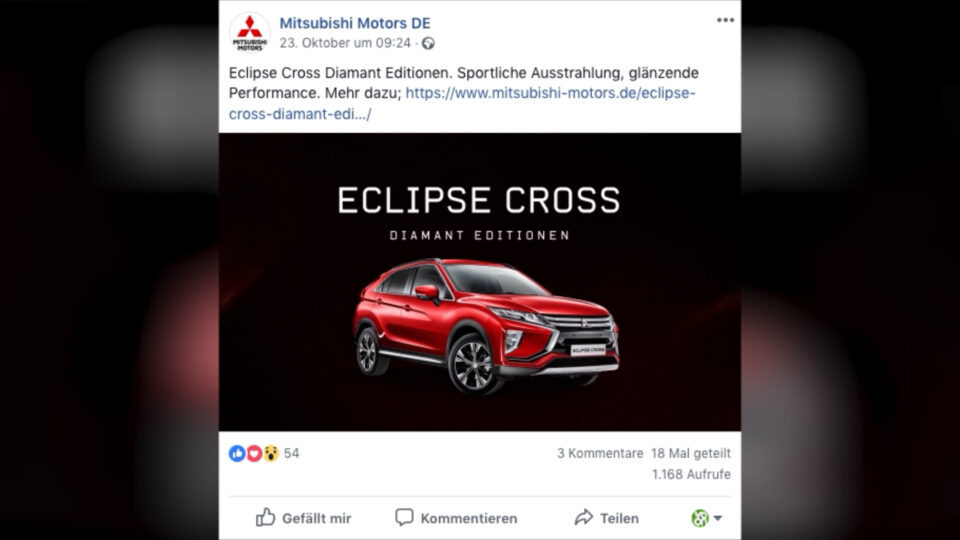Open the profile selector dropdown arrow

[x=718, y=518]
